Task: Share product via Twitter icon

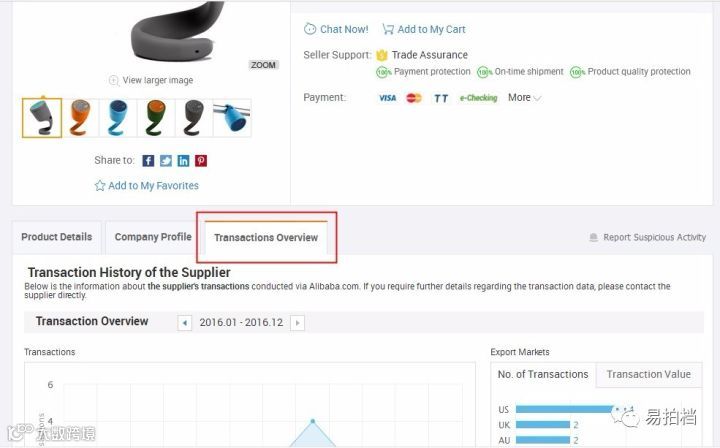Action: [x=166, y=161]
